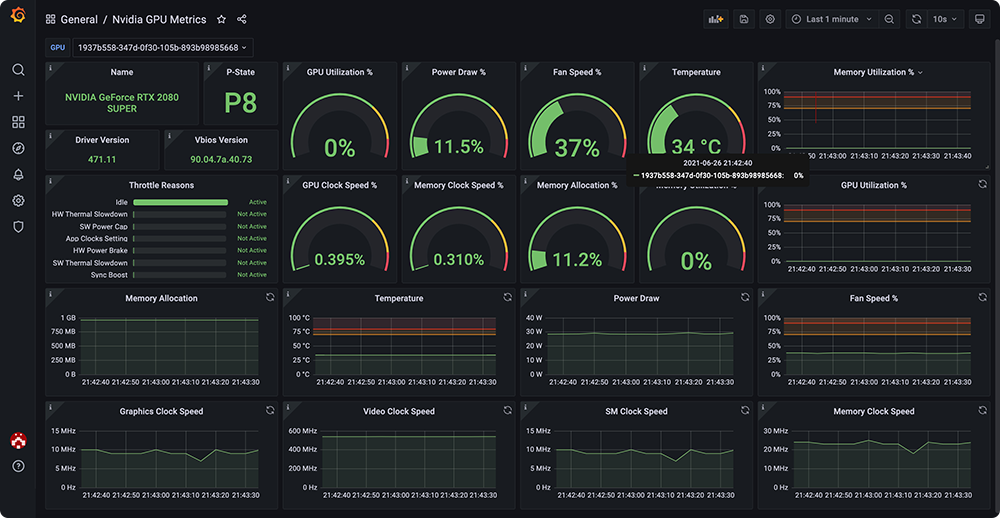Image resolution: width=1000 pixels, height=518 pixels.
Task: Click the dashboards grid icon beside General
Action: pos(50,19)
